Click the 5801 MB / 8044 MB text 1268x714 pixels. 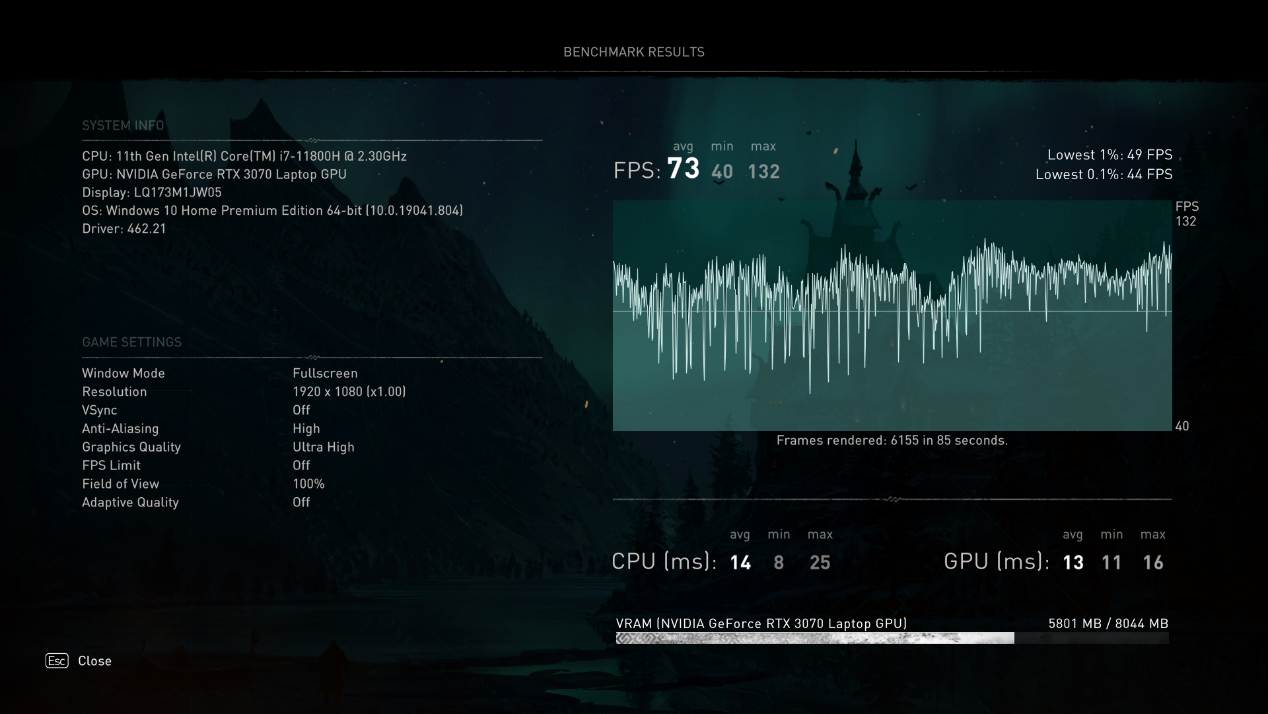[1108, 623]
